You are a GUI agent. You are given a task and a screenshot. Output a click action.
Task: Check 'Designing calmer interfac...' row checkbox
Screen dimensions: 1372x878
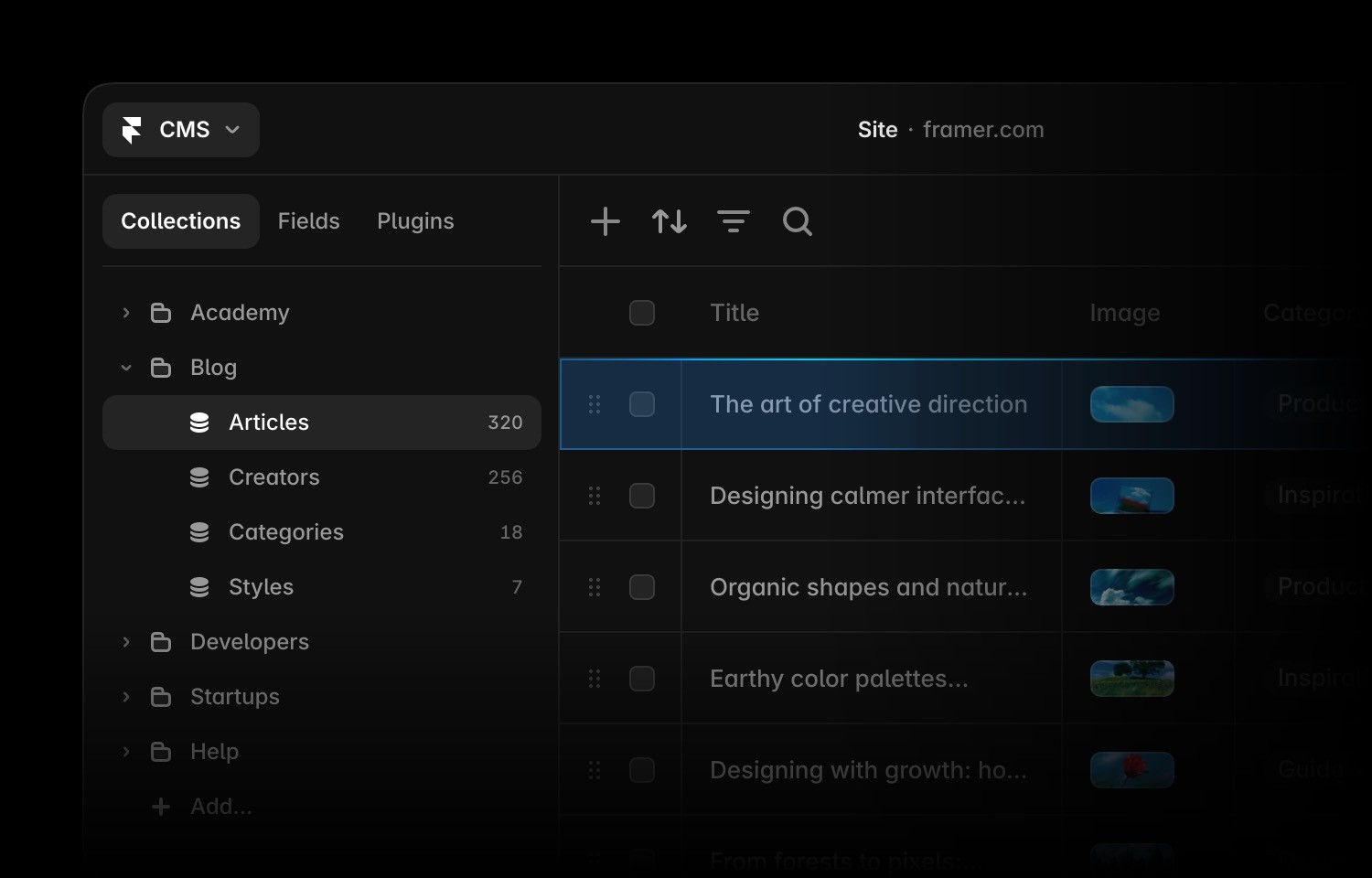(x=642, y=496)
